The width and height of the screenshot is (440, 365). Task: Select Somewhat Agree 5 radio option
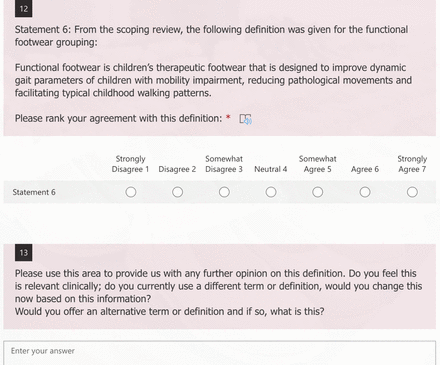[x=317, y=192]
